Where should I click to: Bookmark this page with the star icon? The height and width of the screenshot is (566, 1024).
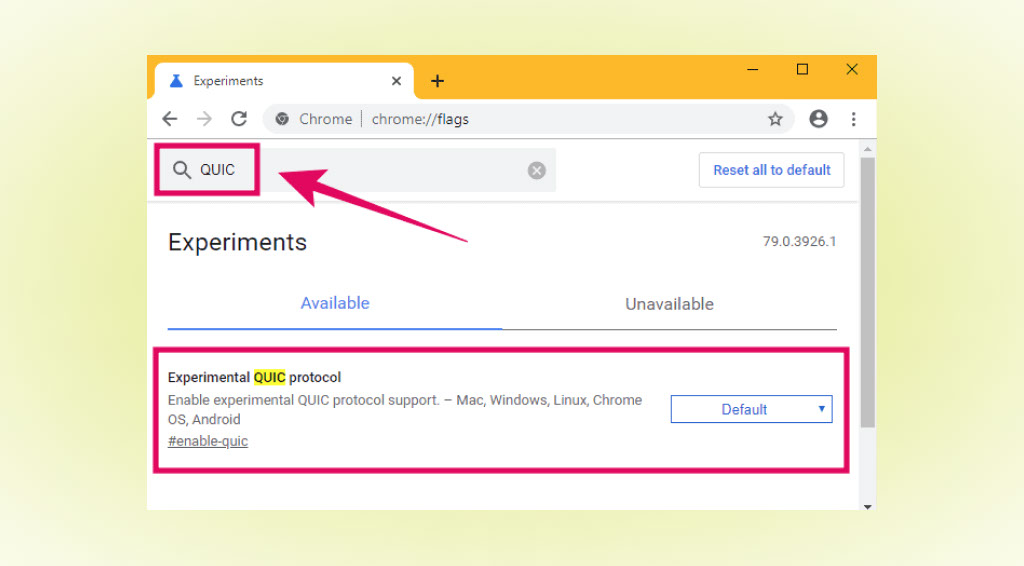coord(775,119)
